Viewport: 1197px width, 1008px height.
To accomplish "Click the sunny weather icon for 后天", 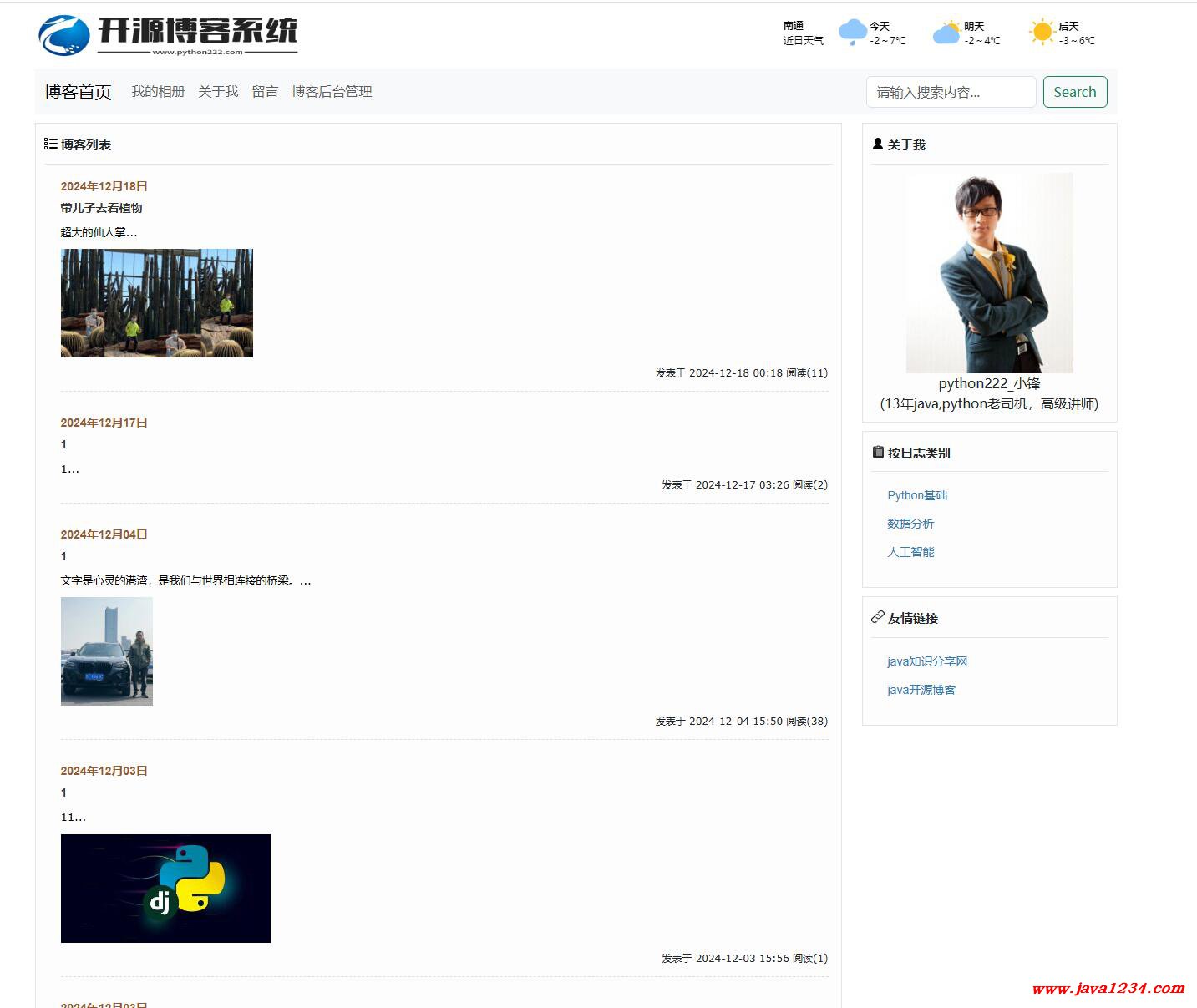I will coord(1042,33).
